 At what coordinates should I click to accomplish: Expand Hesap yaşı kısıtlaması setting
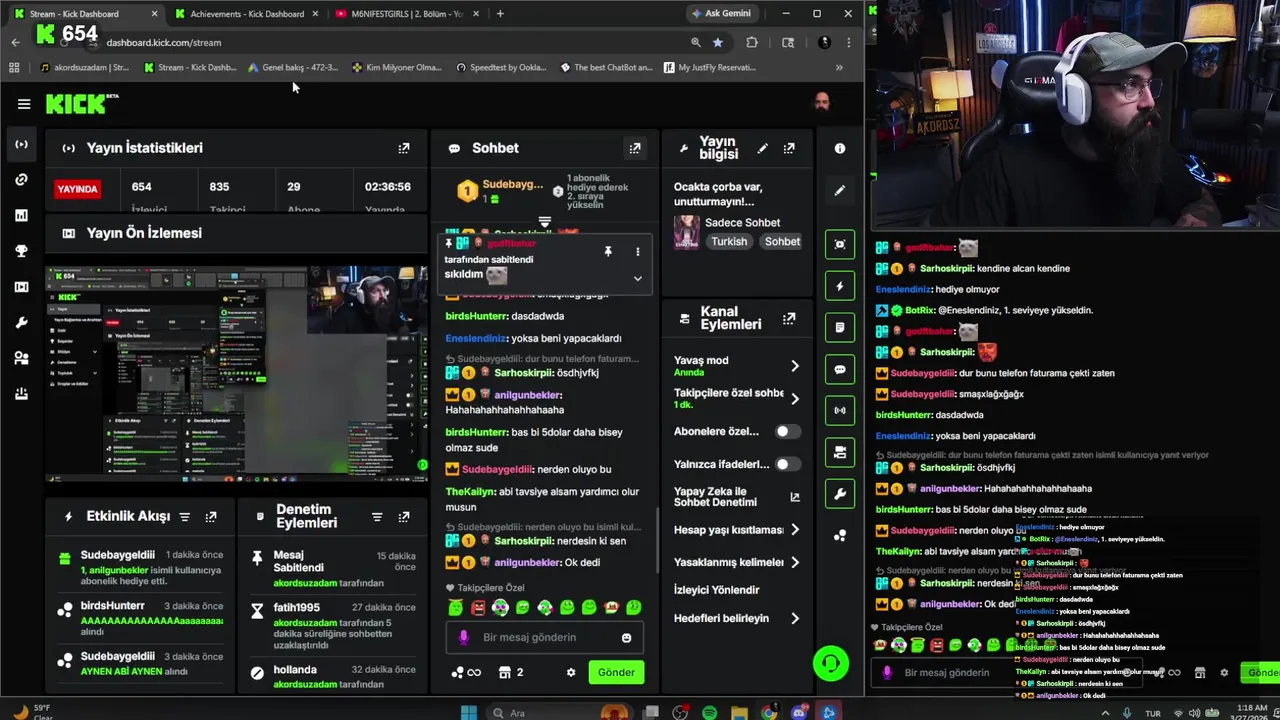pos(738,530)
